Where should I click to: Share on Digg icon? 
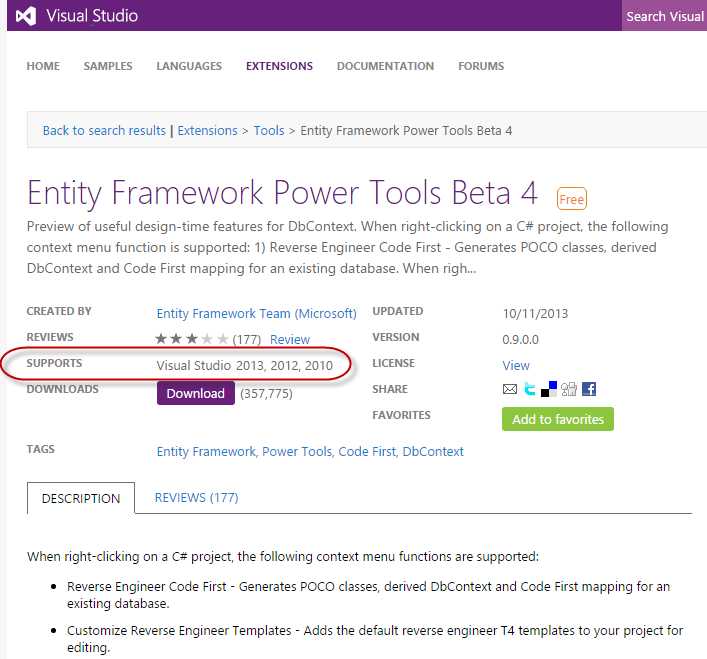pyautogui.click(x=569, y=389)
